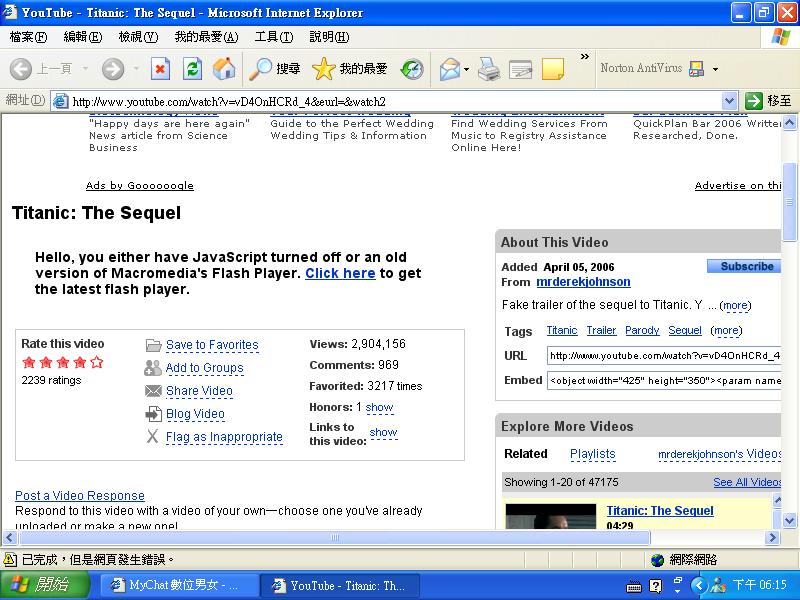Go to Home page icon
Viewport: 800px width, 600px height.
point(224,69)
